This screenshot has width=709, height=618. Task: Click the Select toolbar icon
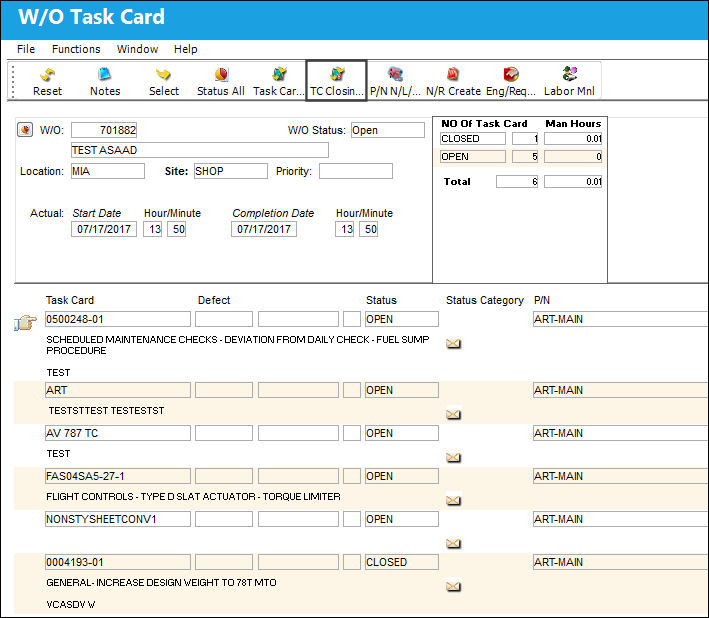pyautogui.click(x=164, y=81)
